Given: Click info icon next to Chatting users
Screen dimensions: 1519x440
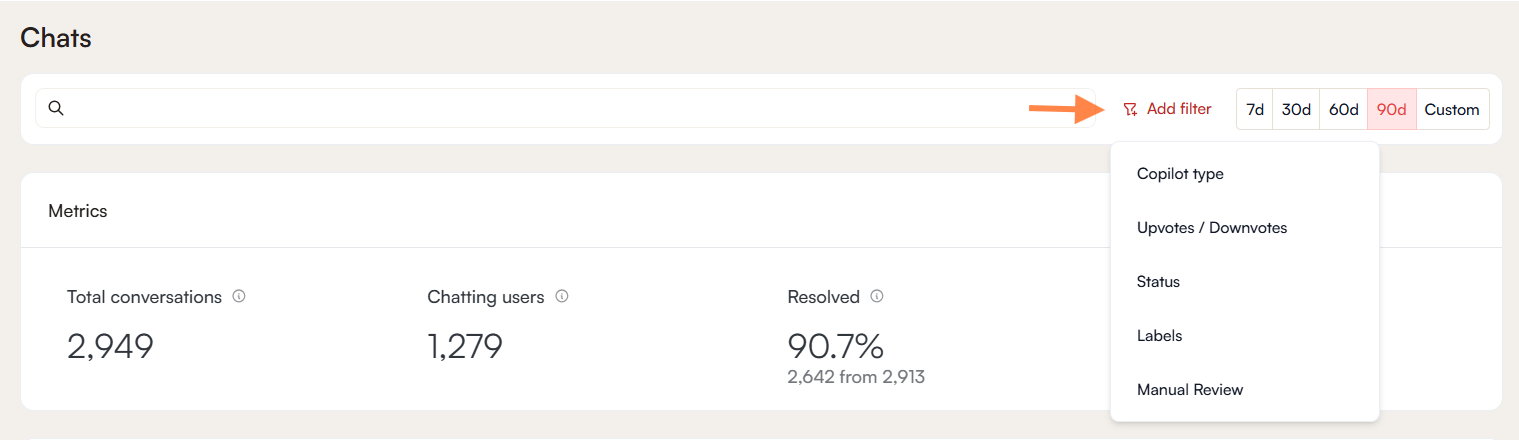Looking at the screenshot, I should click(562, 297).
